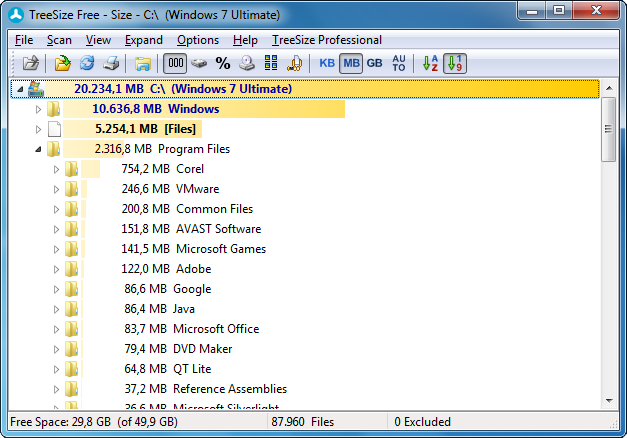Click the Program Files folder icon

[x=54, y=149]
